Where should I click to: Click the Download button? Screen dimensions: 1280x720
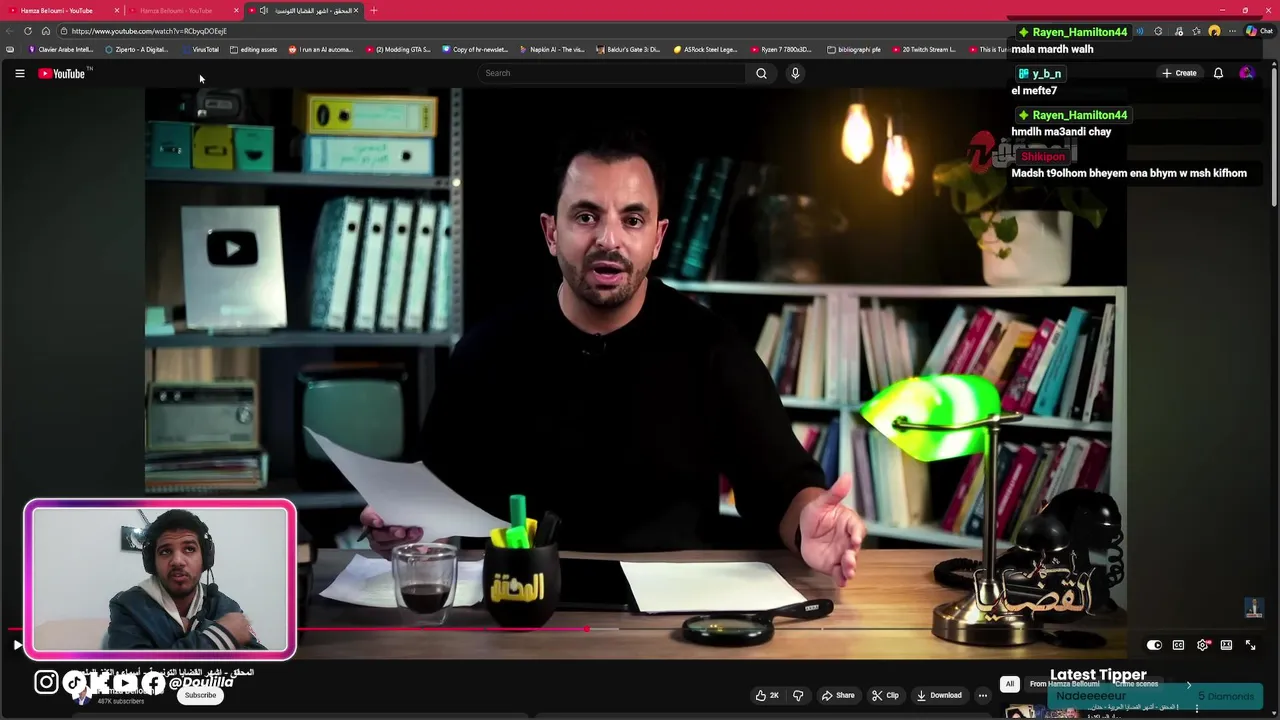coord(938,695)
